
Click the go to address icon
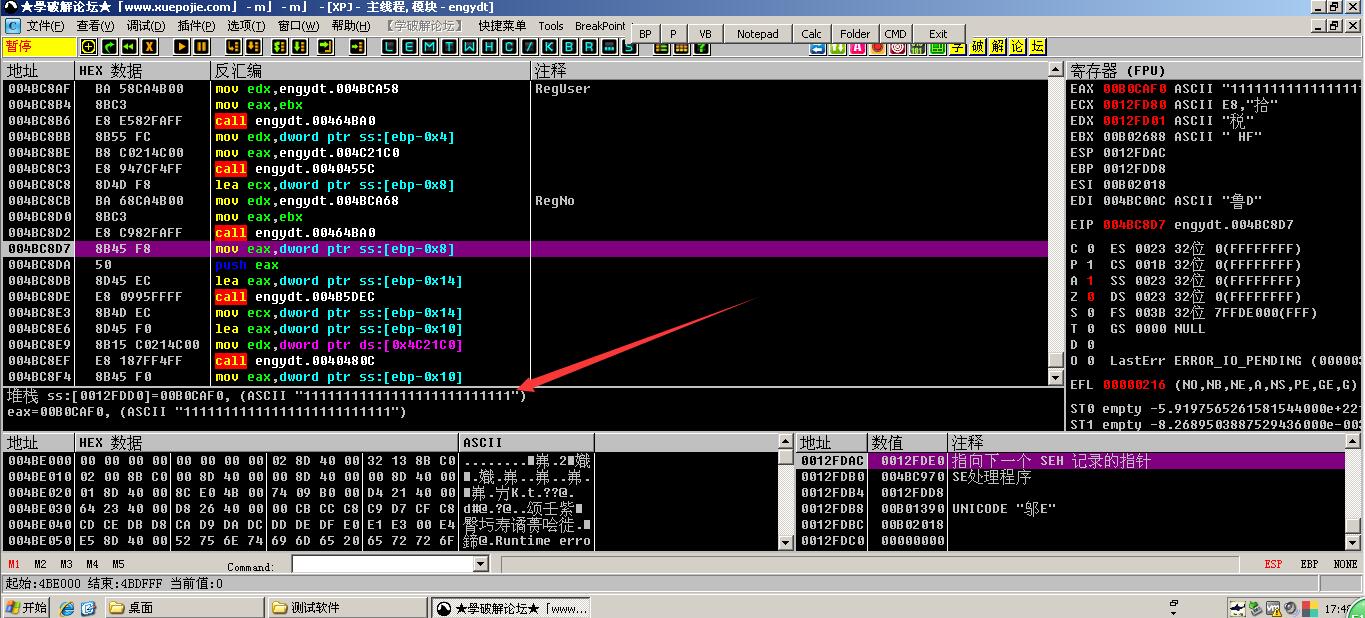pos(357,46)
